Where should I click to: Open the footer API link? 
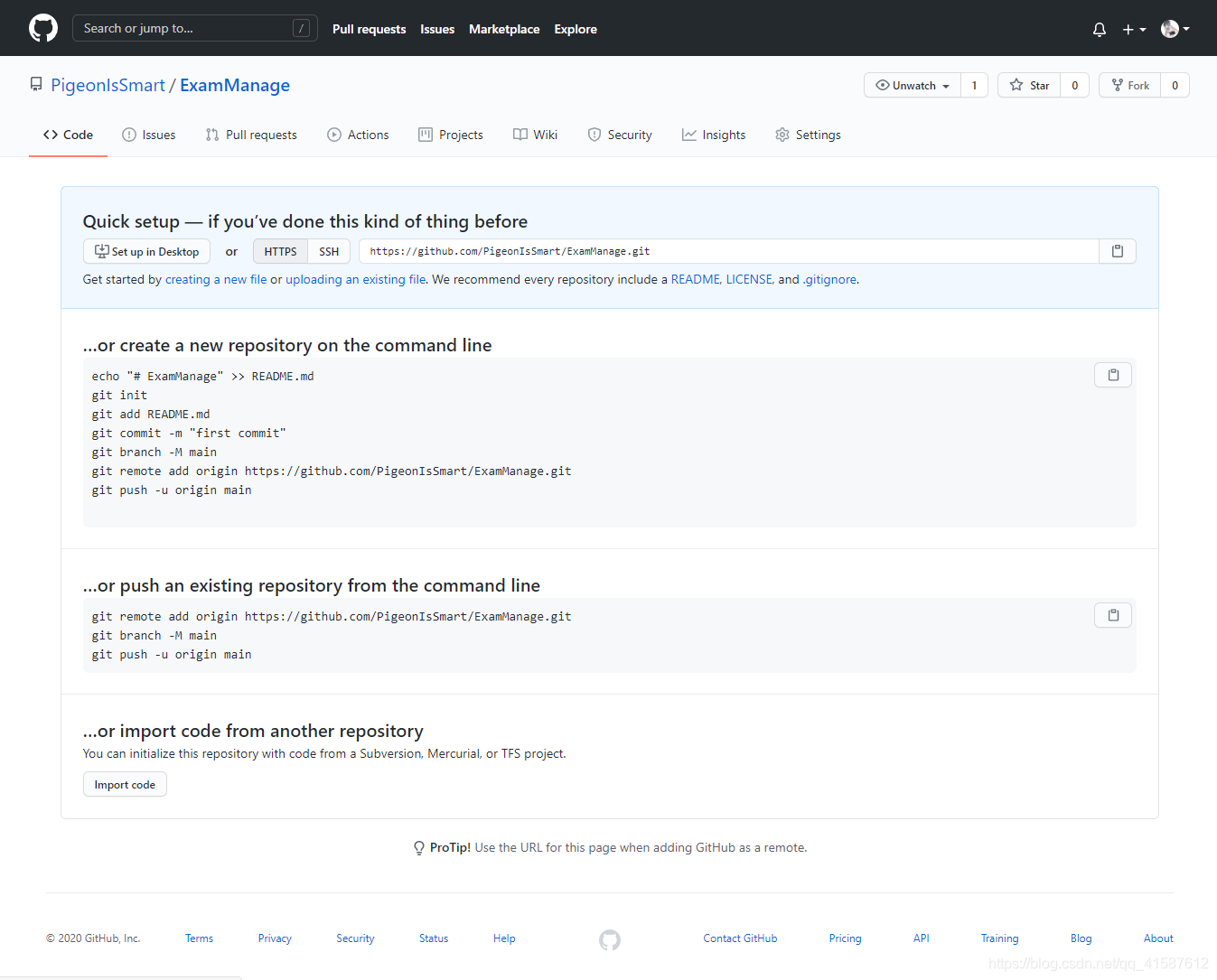(921, 938)
